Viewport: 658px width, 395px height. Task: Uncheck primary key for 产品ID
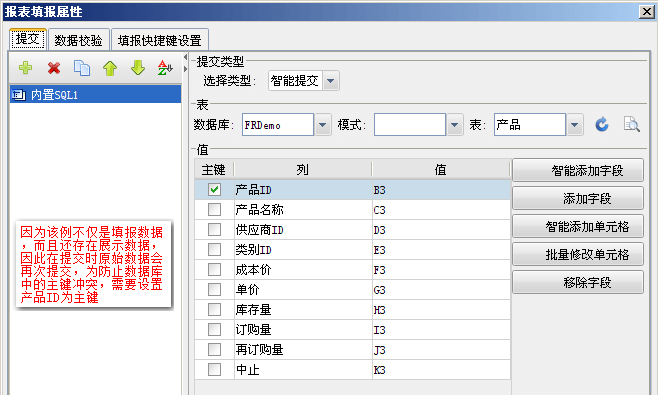[214, 190]
